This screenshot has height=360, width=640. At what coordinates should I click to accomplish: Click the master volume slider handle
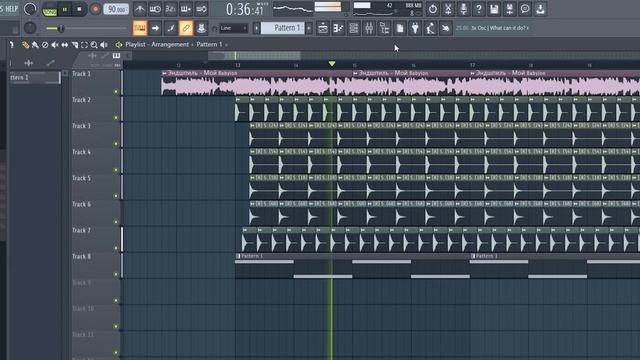tap(61, 28)
